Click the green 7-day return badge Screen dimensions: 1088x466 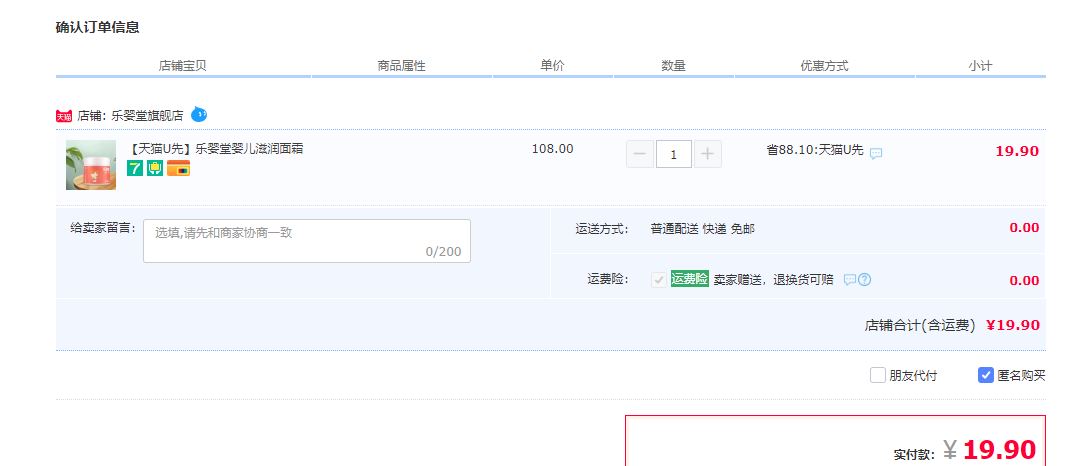click(x=135, y=168)
